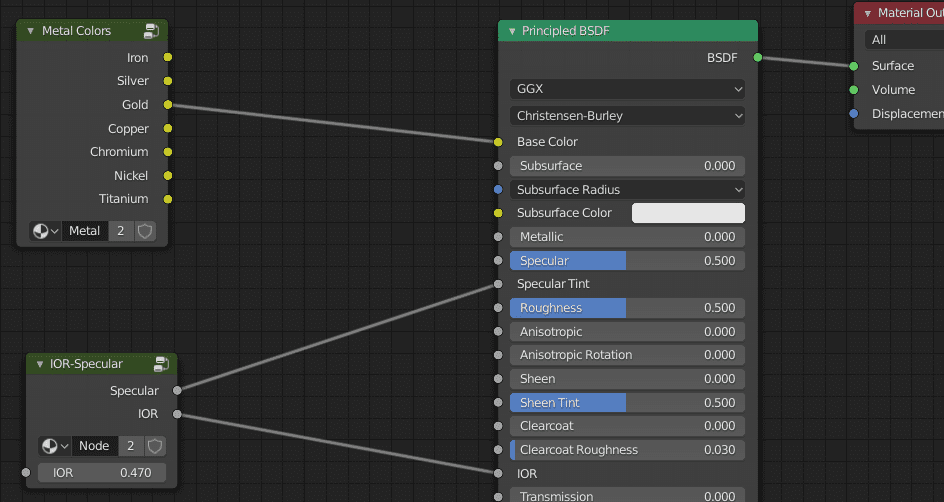The height and width of the screenshot is (502, 944).
Task: Click the Silver output socket
Action: tap(168, 81)
